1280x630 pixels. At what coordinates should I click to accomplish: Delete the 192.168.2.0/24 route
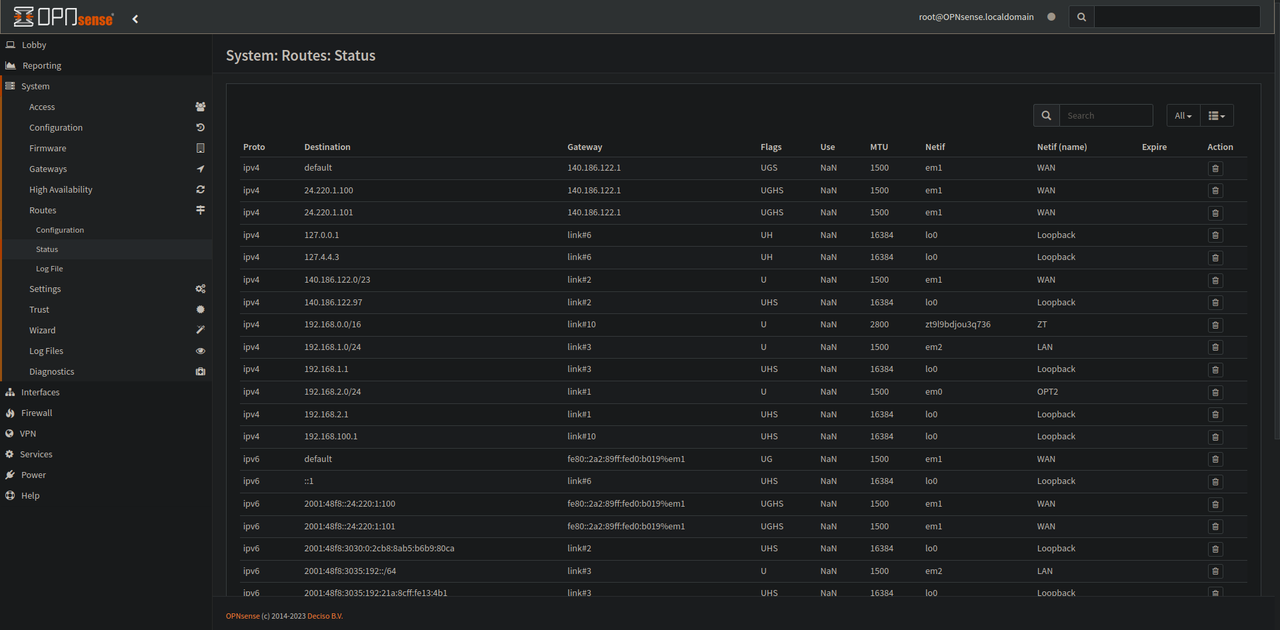pyautogui.click(x=1215, y=392)
